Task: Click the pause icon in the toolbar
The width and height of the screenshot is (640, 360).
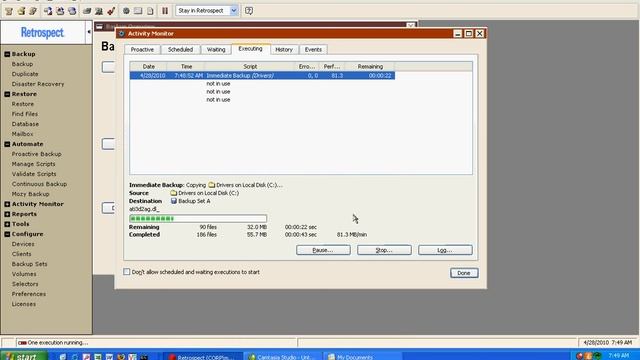Action: click(x=165, y=11)
